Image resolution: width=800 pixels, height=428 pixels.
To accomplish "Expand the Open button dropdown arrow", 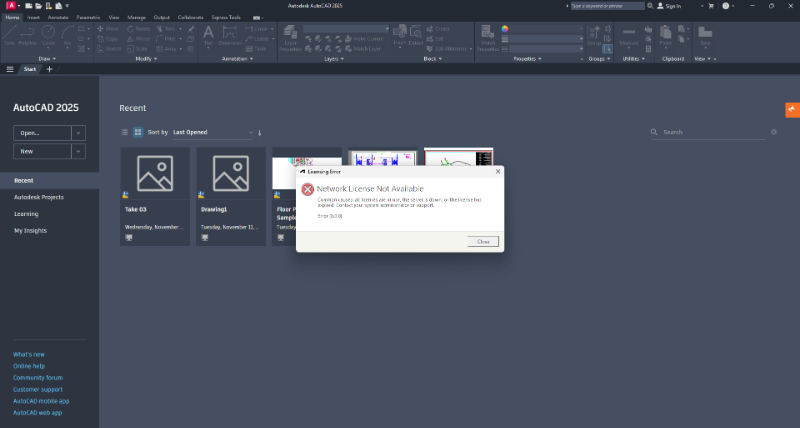I will [79, 133].
